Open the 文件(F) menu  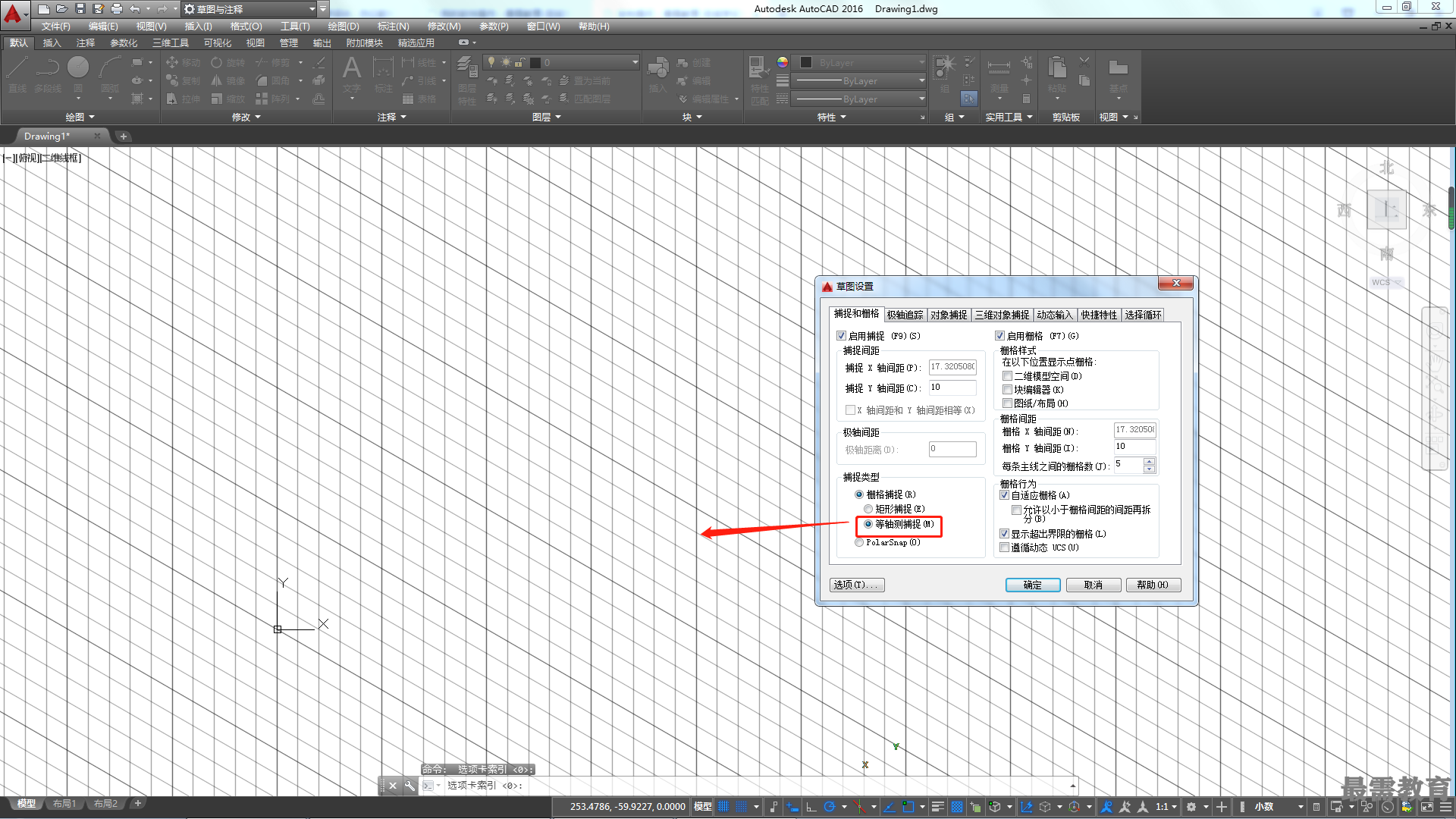[x=56, y=27]
